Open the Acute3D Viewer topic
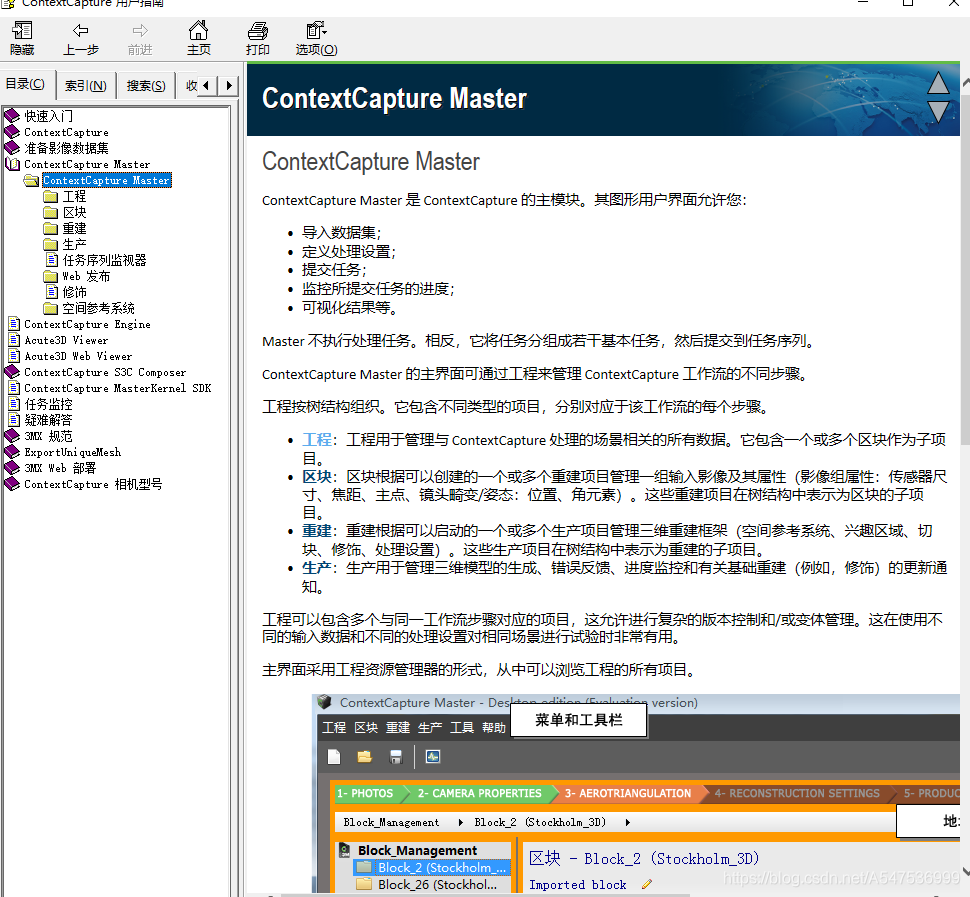This screenshot has width=970, height=897. coord(58,340)
